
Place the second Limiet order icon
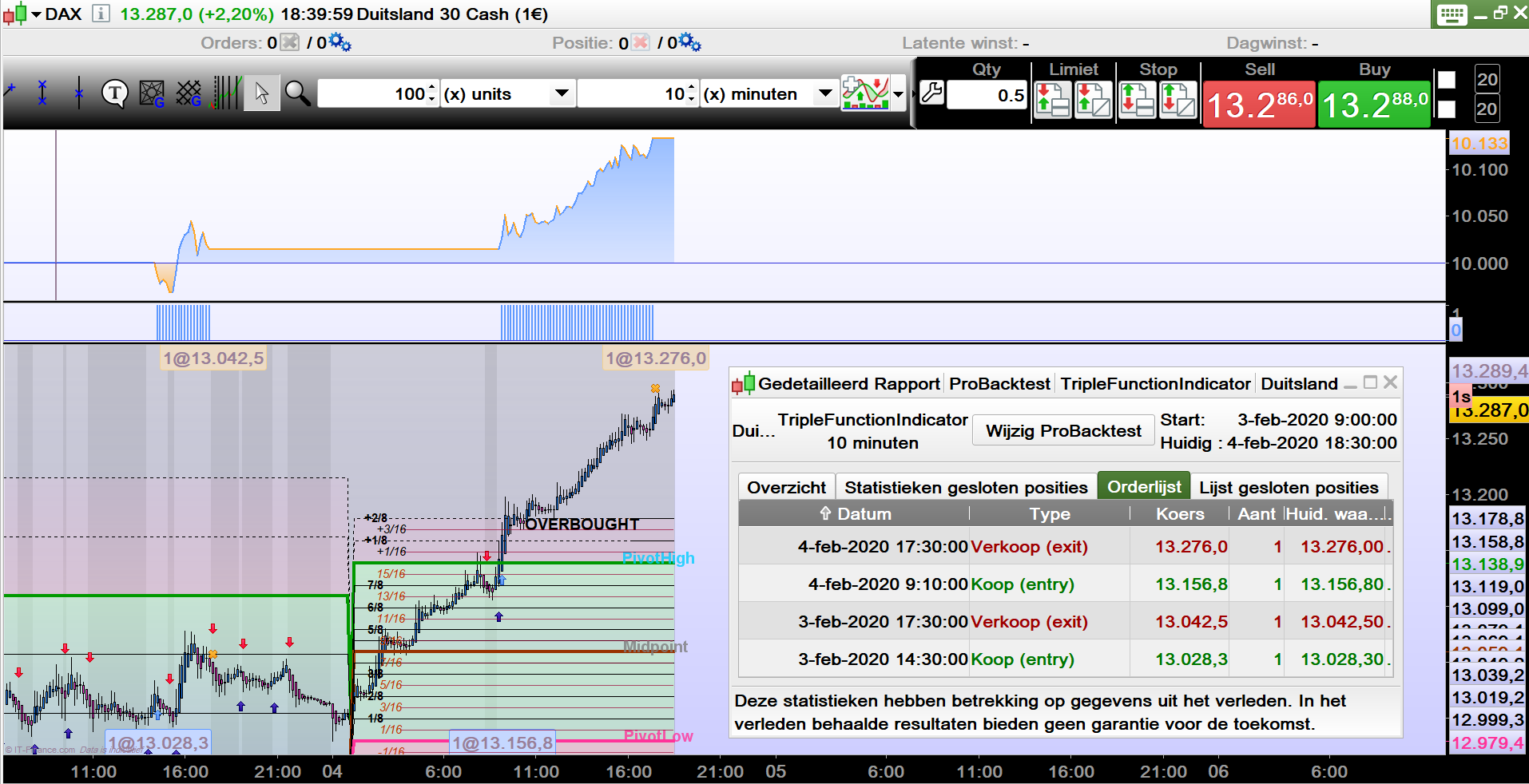(x=1093, y=101)
